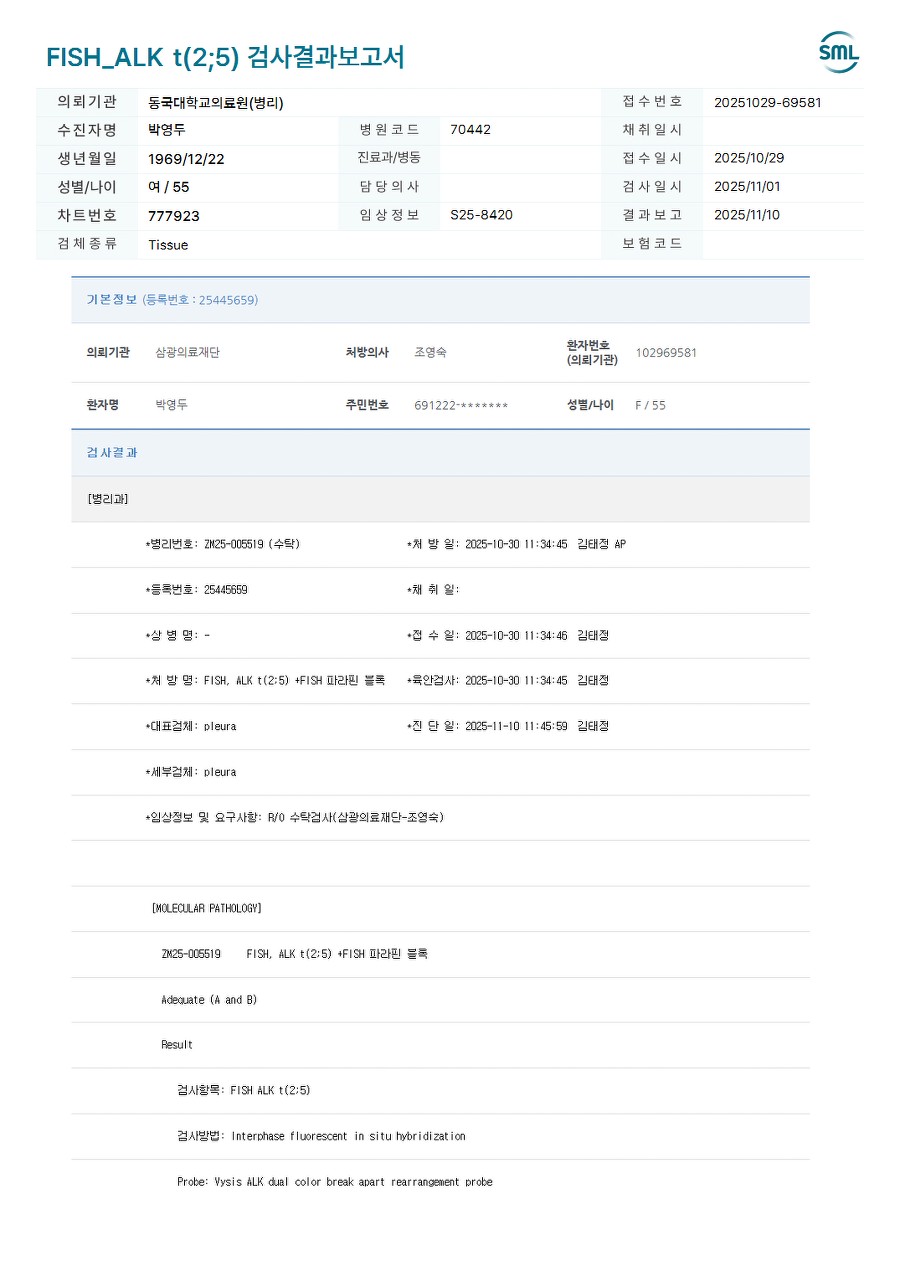The height and width of the screenshot is (1271, 900).
Task: Select the 진단일 2025-11-10 11:45:59 line
Action: (508, 726)
